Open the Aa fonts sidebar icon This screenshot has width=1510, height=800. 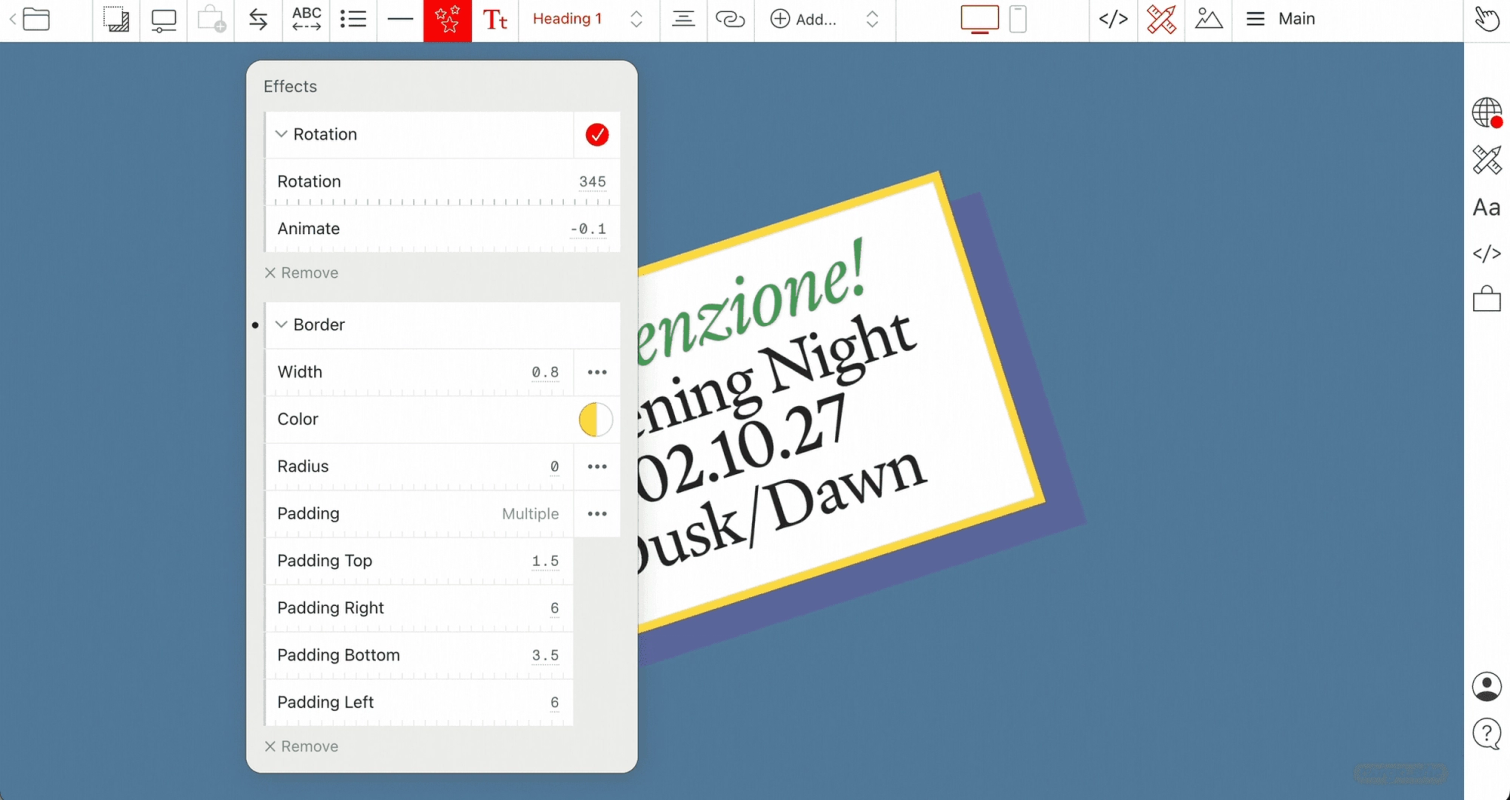[1487, 207]
